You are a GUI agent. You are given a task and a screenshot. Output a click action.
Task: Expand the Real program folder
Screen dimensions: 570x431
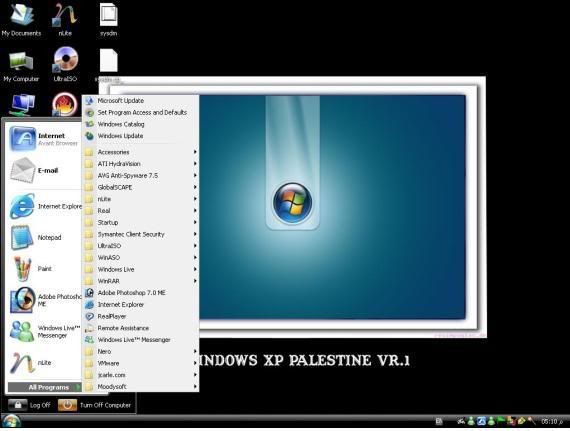(140, 210)
